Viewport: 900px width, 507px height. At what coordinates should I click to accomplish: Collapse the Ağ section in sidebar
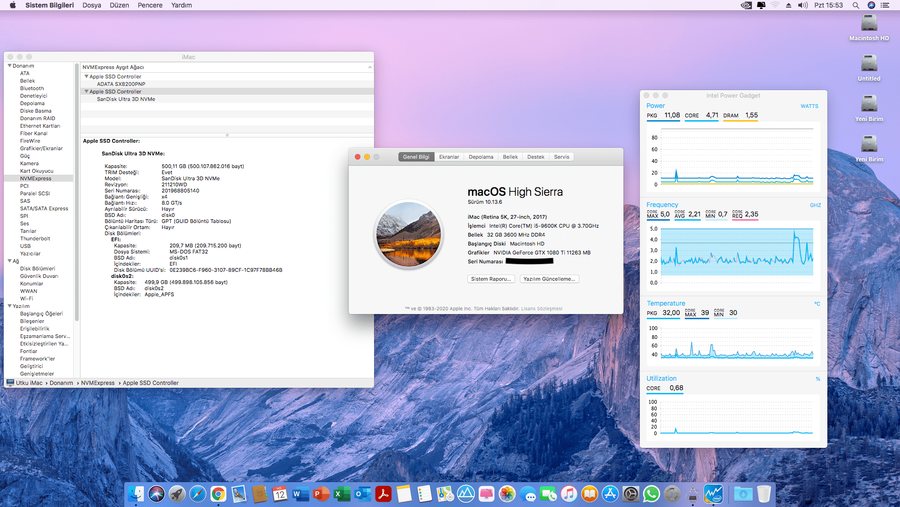[10, 261]
